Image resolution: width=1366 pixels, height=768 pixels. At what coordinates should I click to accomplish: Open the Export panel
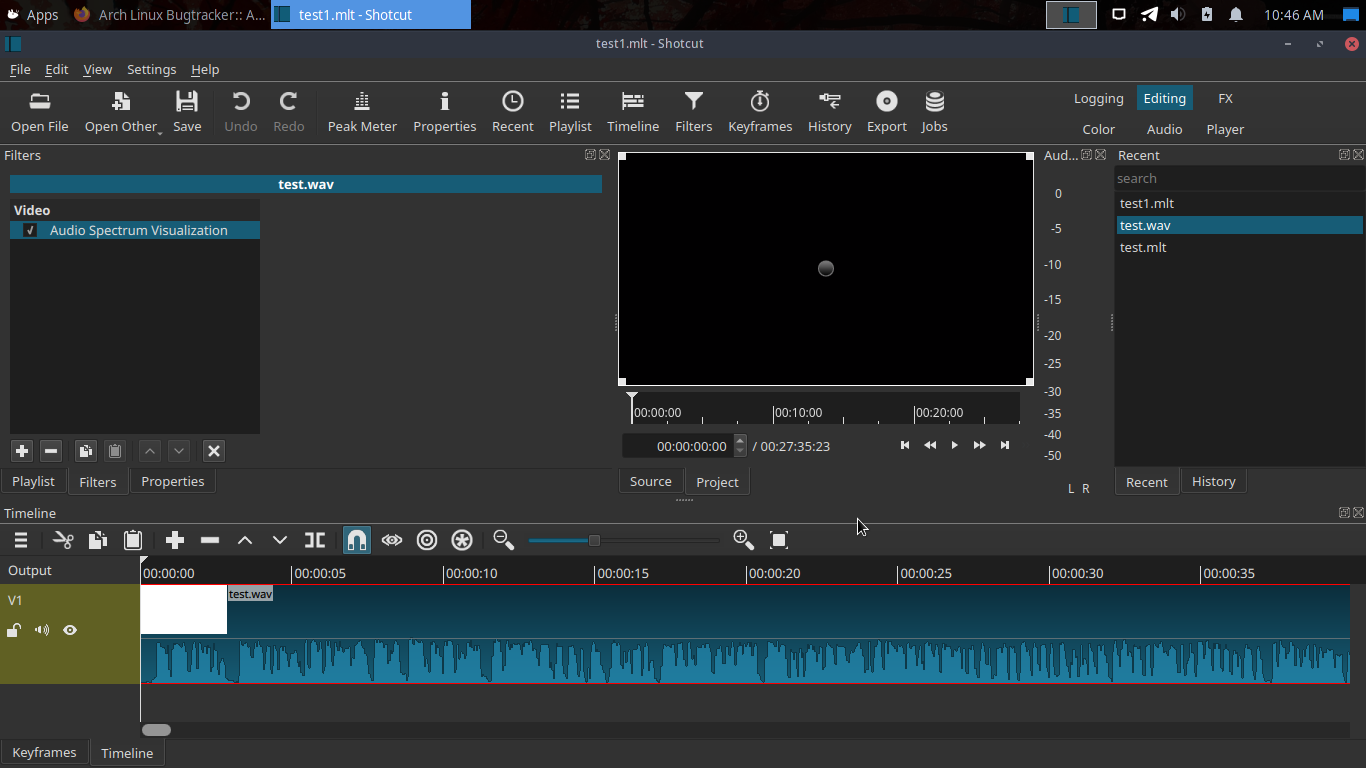(x=886, y=111)
